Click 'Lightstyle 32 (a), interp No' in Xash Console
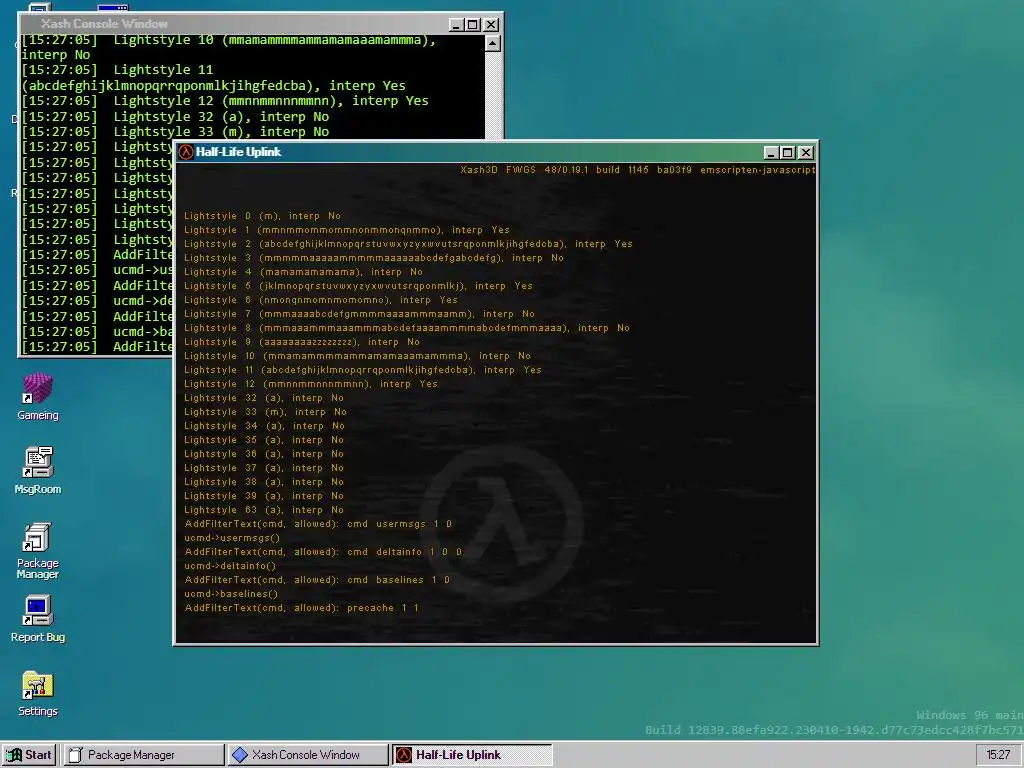The width and height of the screenshot is (1024, 768). click(176, 117)
